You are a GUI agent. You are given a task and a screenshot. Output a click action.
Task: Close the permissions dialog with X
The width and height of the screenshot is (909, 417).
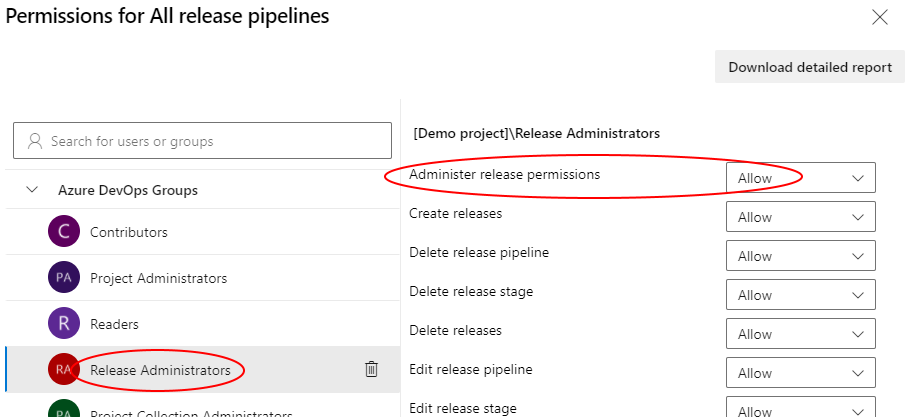[879, 17]
